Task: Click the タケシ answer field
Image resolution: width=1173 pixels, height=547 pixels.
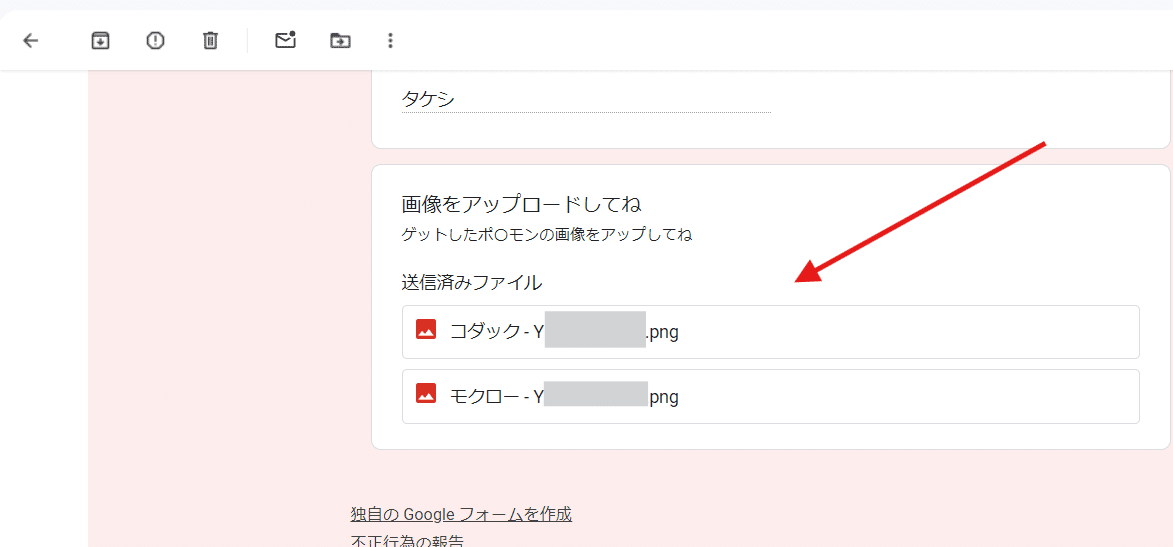Action: tap(586, 100)
